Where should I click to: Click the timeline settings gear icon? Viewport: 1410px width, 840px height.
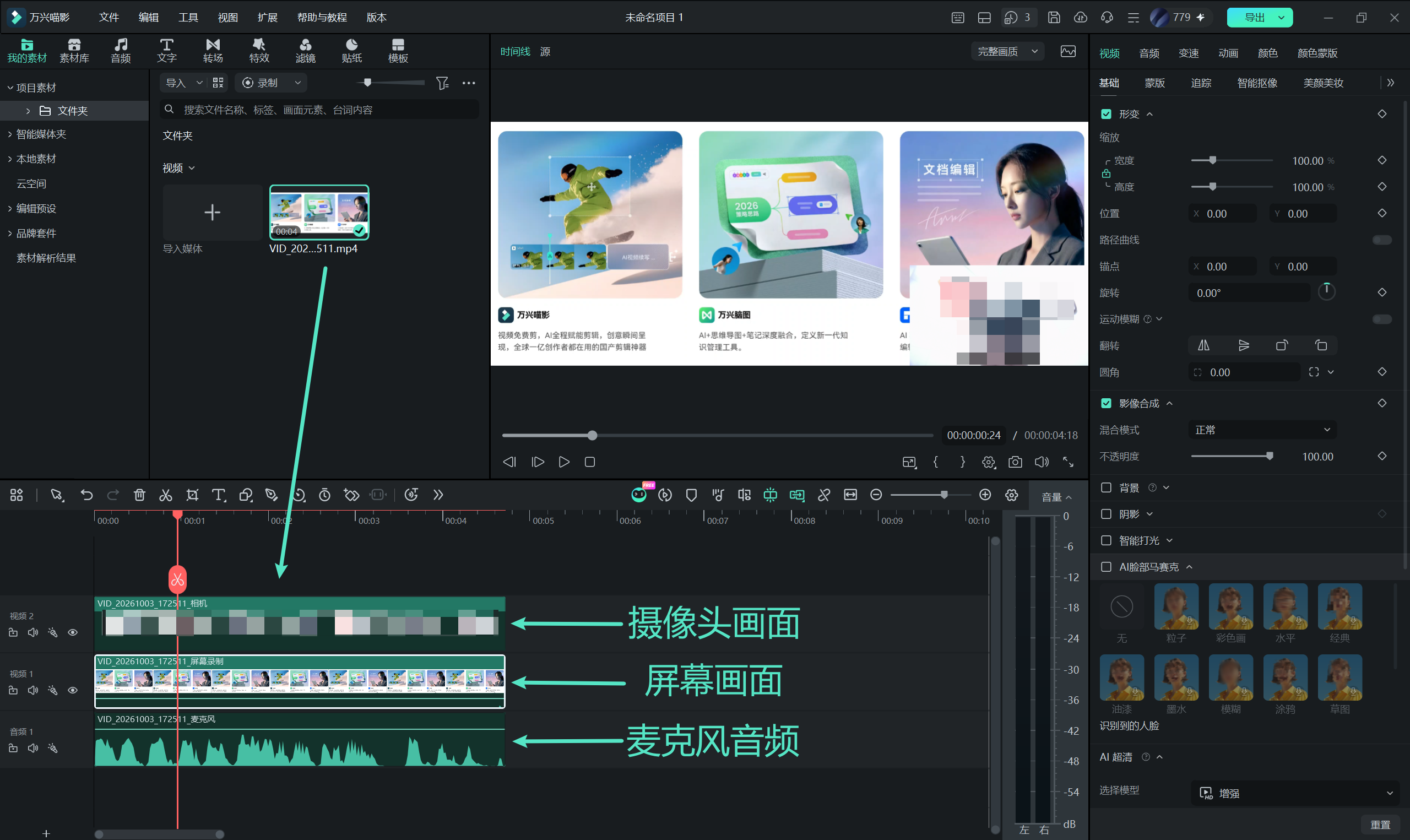tap(1012, 495)
